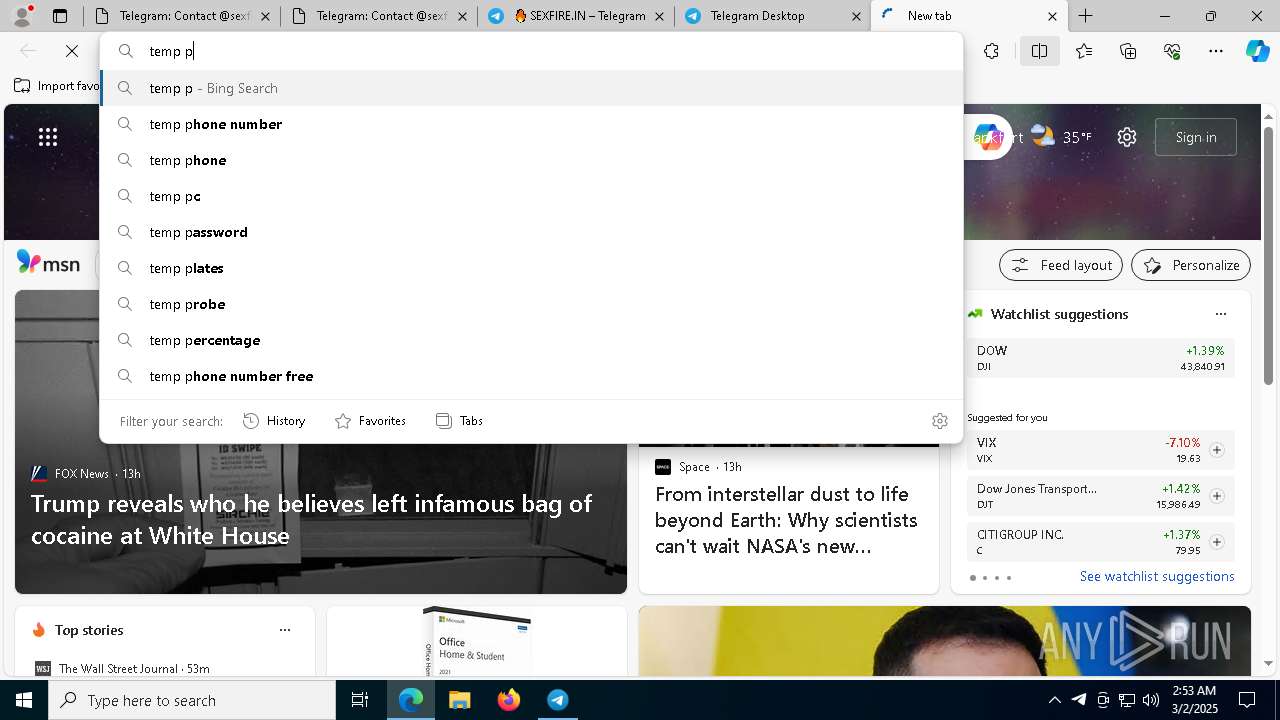This screenshot has width=1280, height=720.
Task: Open a new browser tab
Action: pos(1085,16)
